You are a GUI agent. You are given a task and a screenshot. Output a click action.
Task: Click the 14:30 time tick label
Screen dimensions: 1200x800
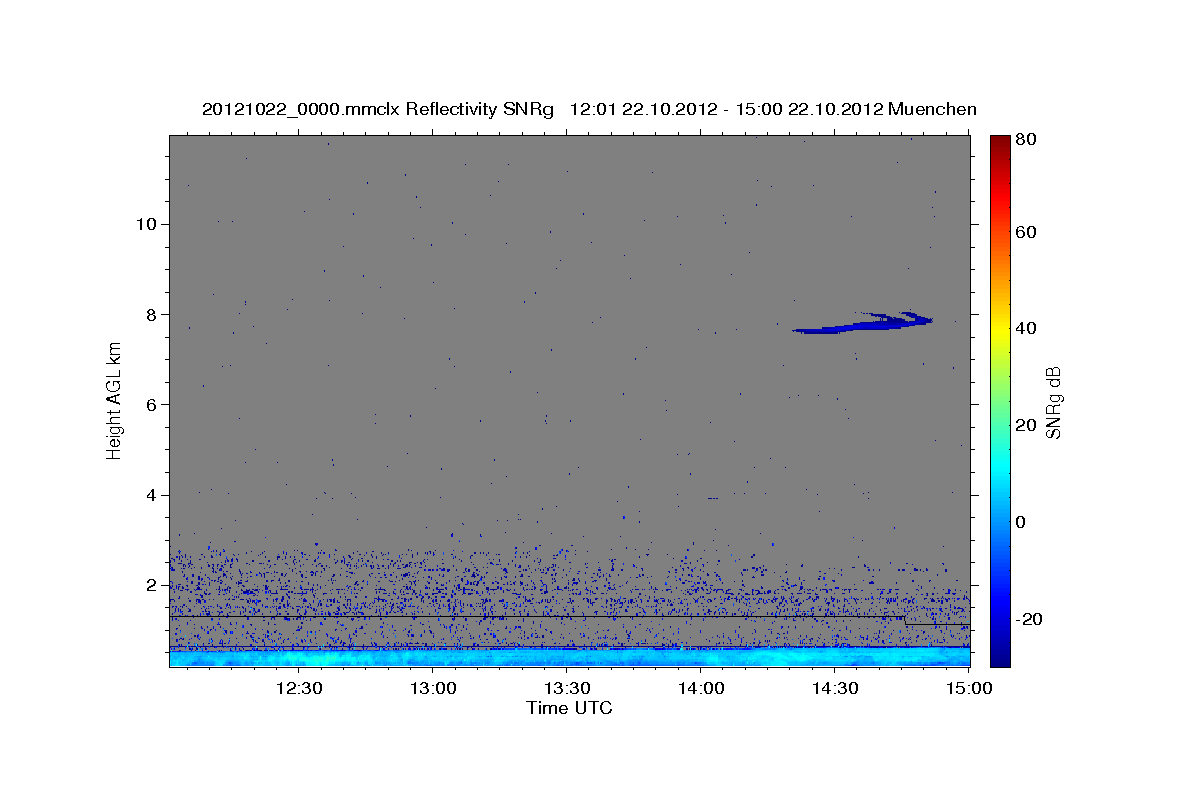(x=835, y=688)
